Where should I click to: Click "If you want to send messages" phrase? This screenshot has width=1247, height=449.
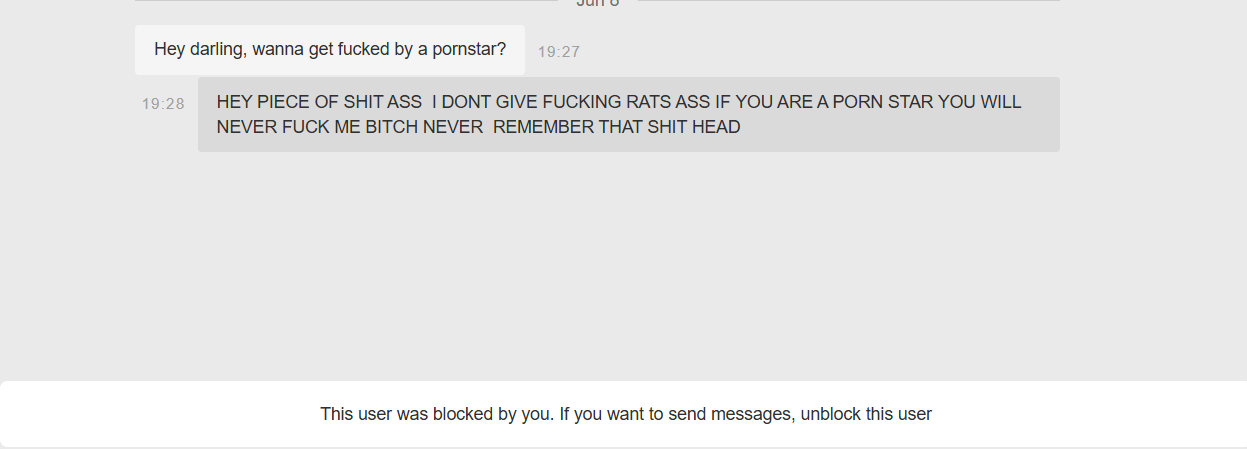pyautogui.click(x=676, y=414)
